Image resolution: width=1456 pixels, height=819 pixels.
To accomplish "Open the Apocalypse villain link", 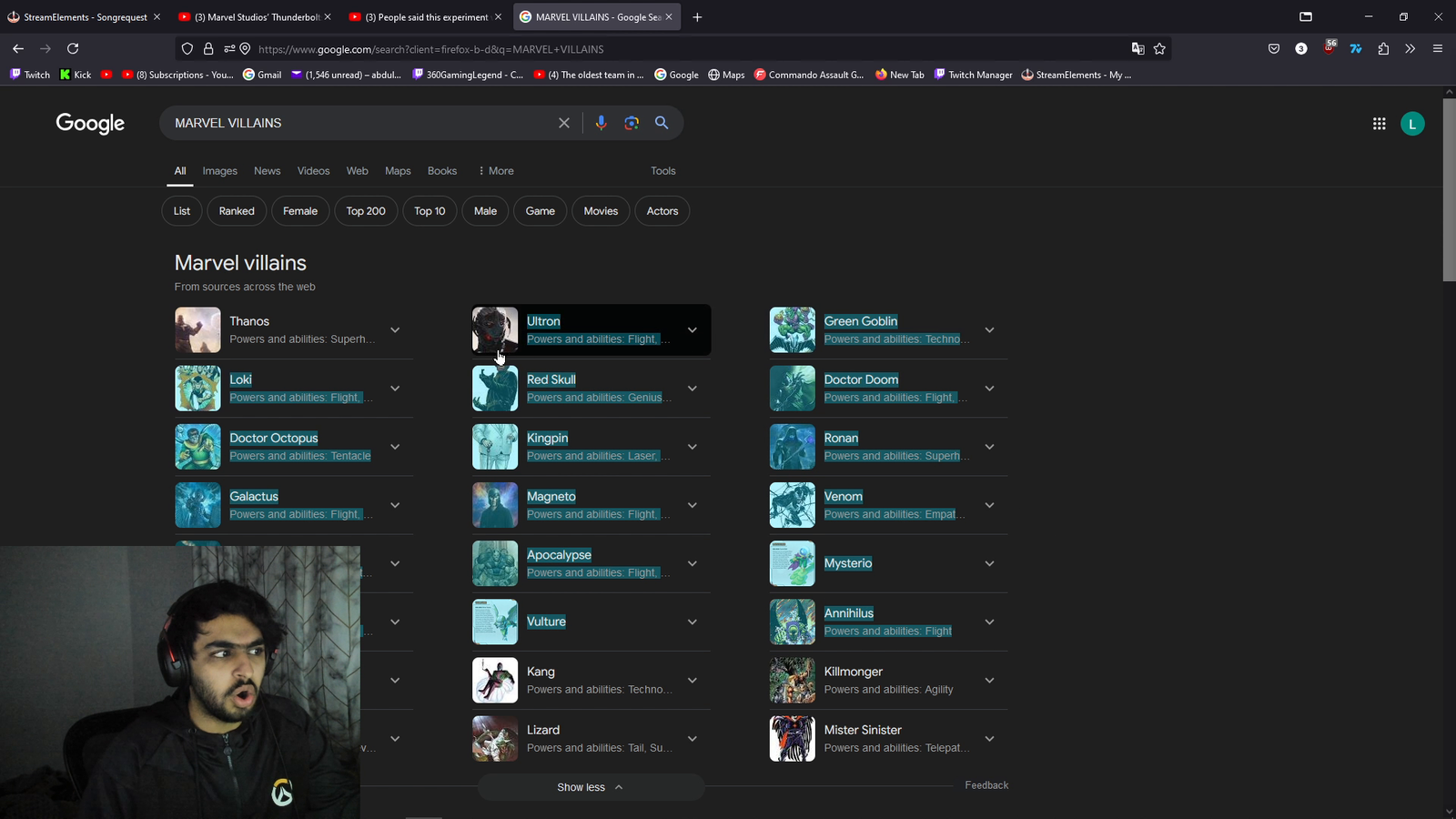I will click(559, 555).
